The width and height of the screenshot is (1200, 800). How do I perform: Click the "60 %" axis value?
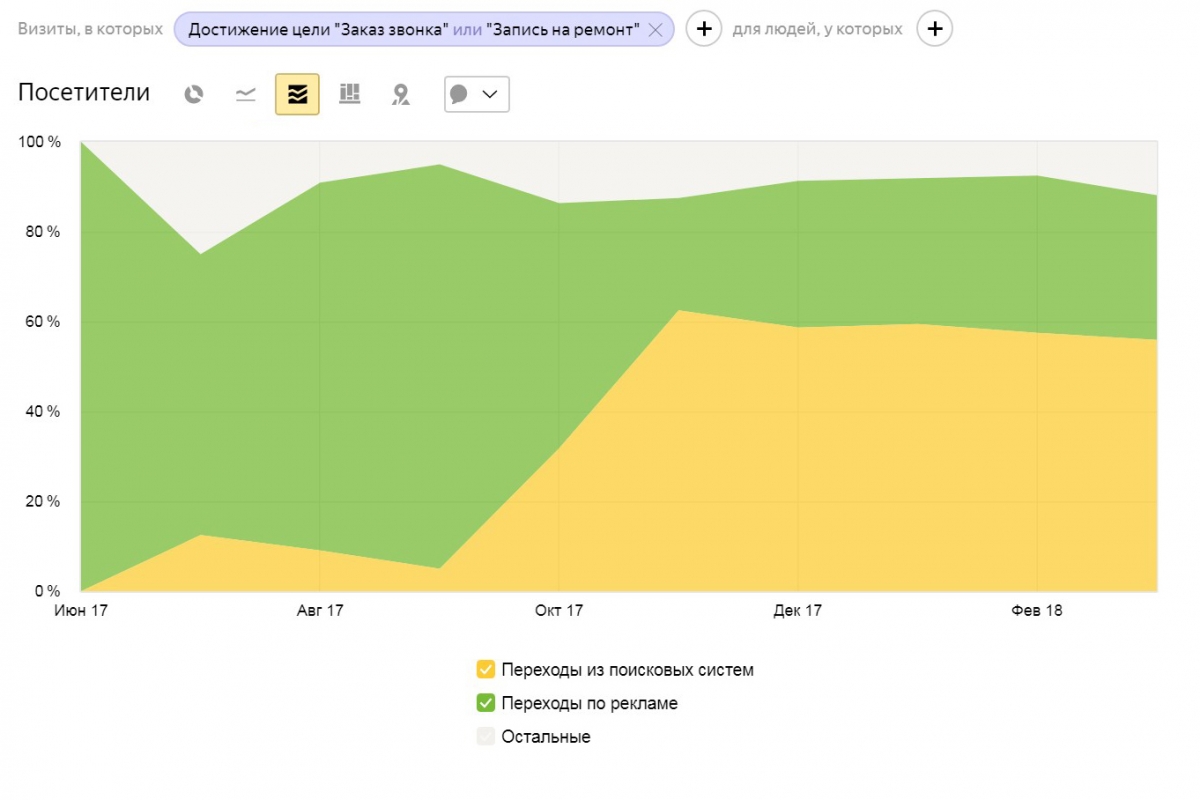[x=43, y=322]
